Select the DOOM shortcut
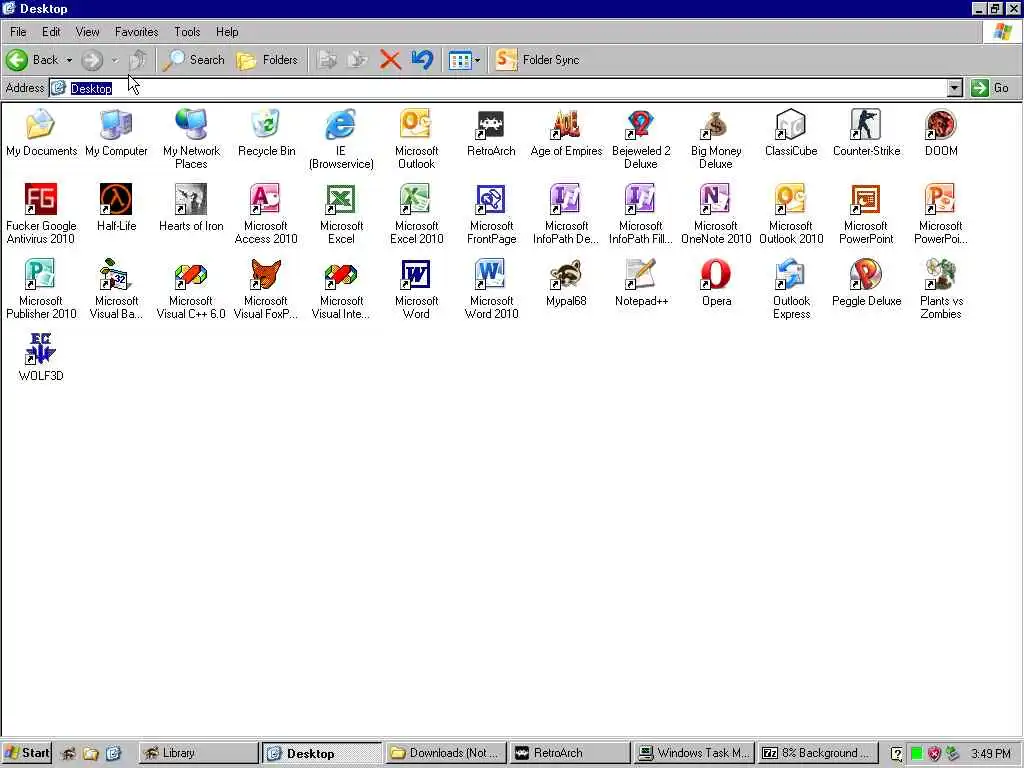This screenshot has width=1024, height=768. [941, 133]
